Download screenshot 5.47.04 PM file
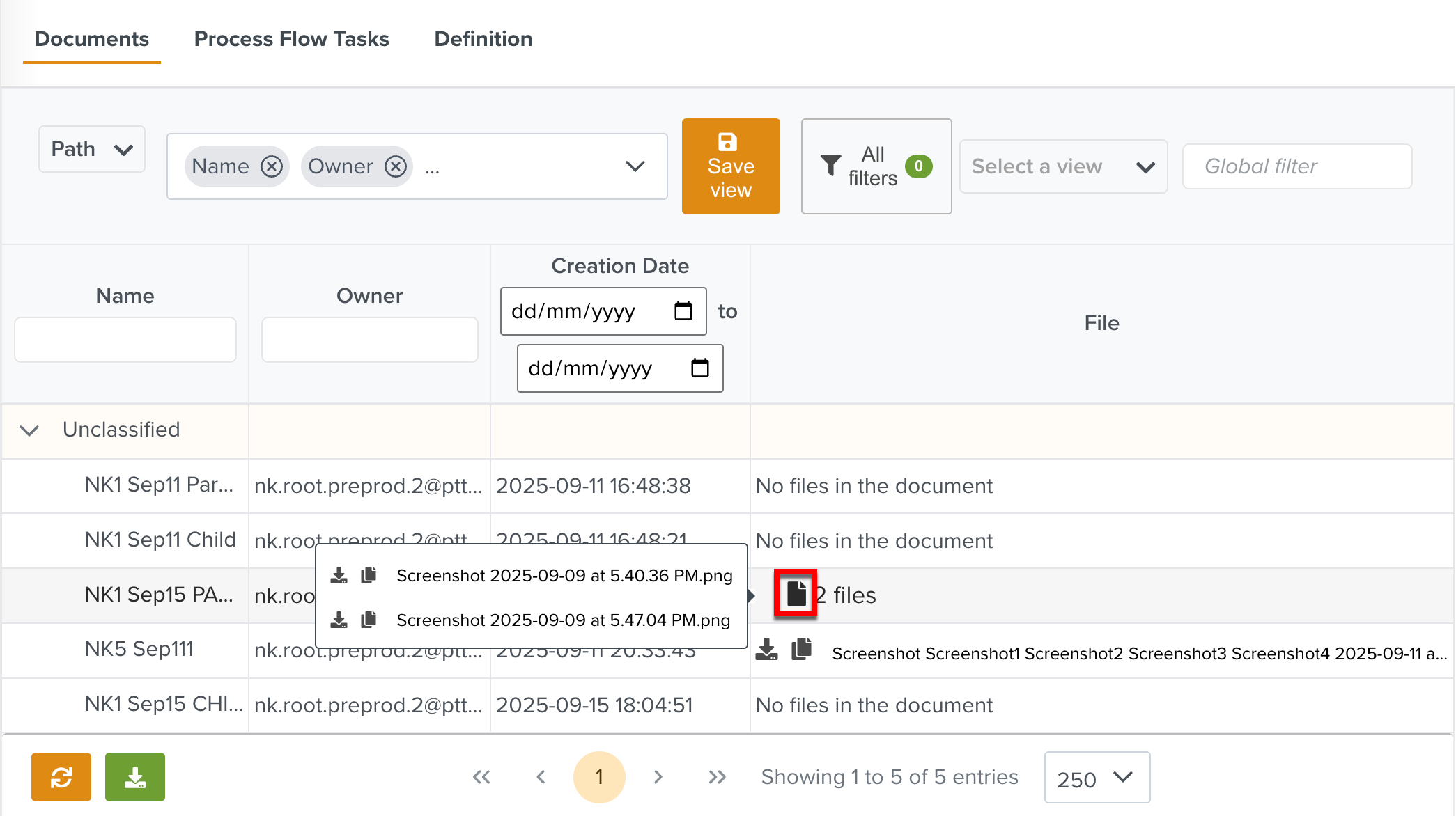1456x816 pixels. click(339, 620)
